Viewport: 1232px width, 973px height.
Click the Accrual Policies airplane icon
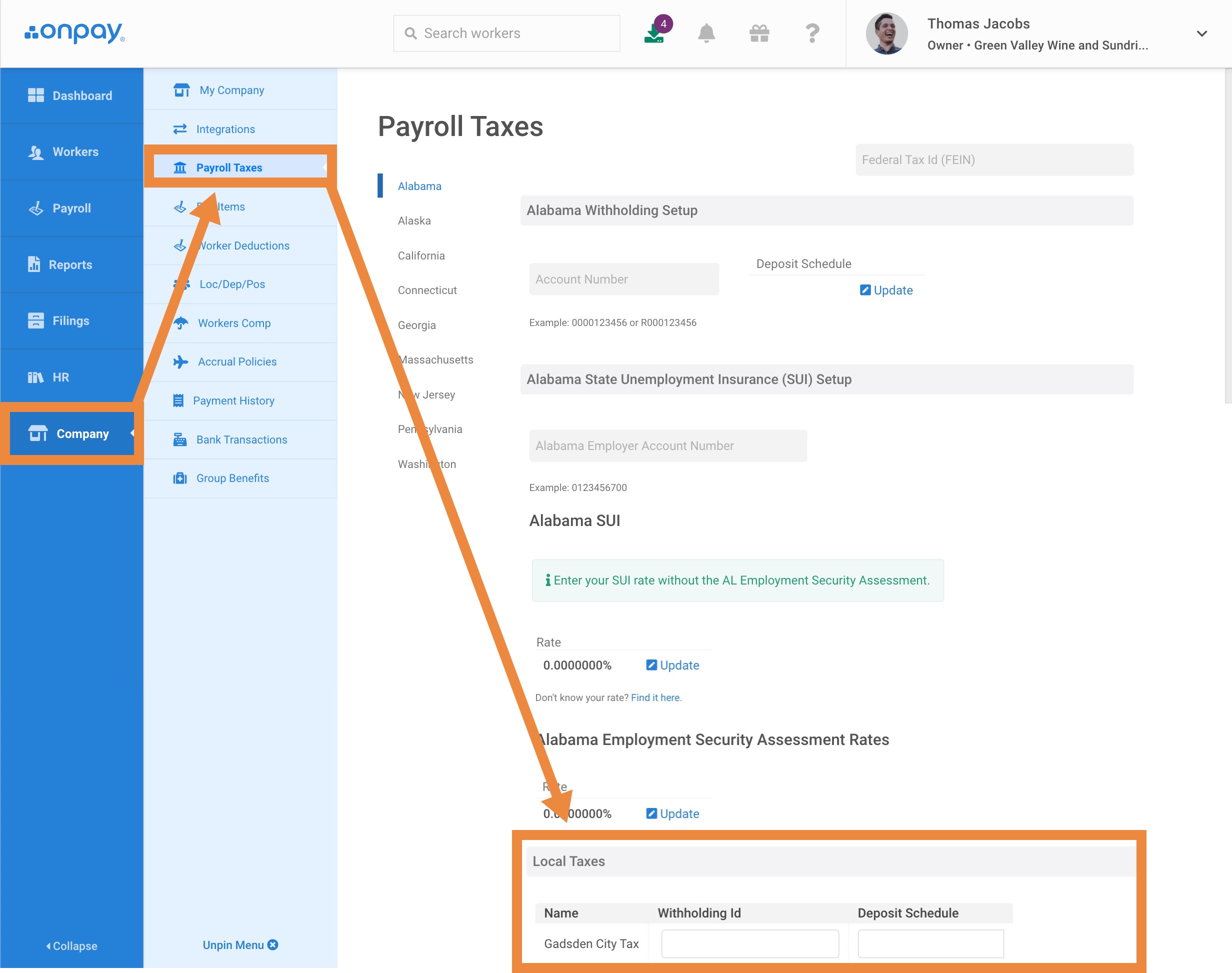click(180, 361)
